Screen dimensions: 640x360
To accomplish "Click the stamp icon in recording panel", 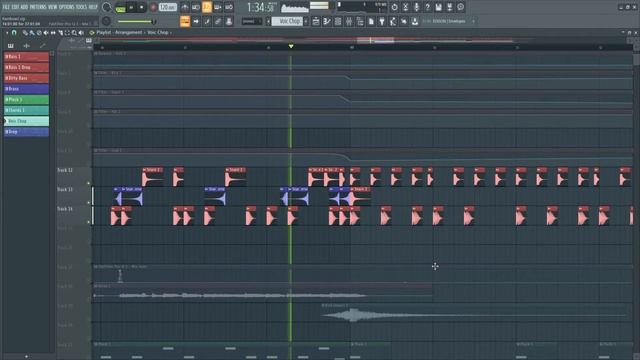I will point(229,21).
